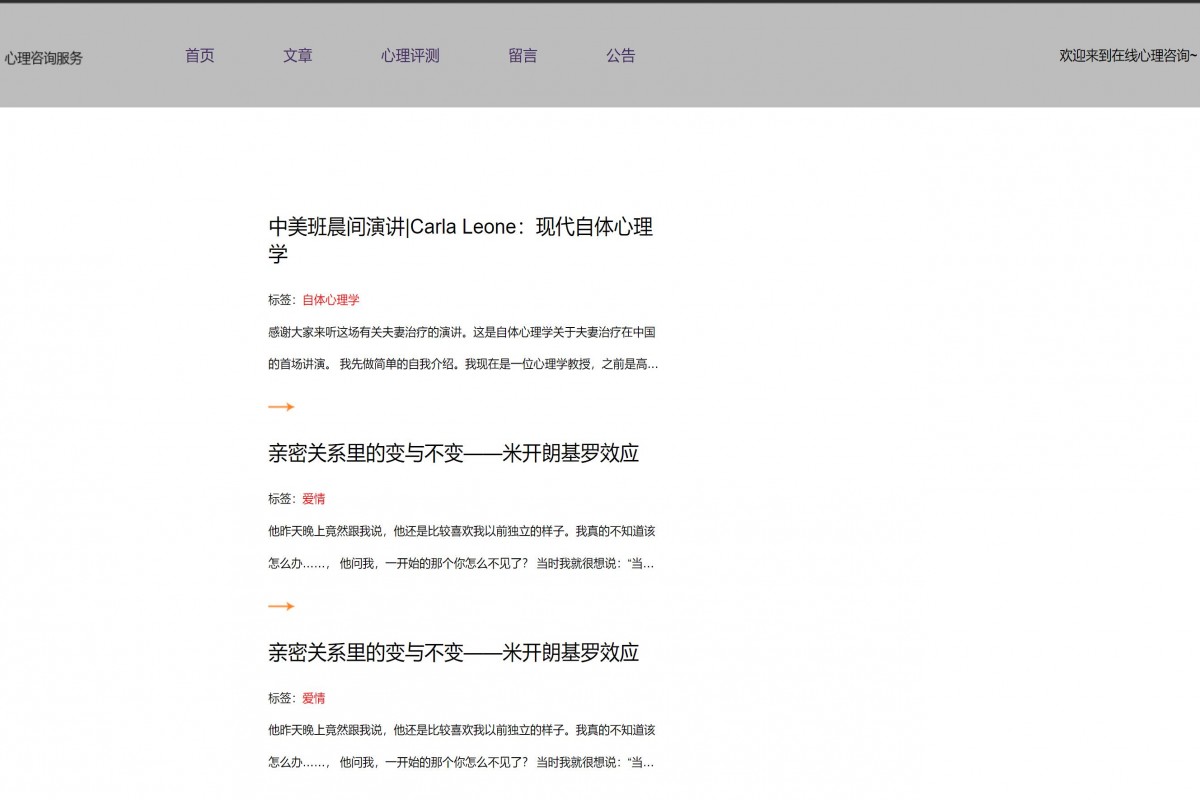1200x800 pixels.
Task: Click the excerpt of the Carla Leone article
Action: tap(462, 347)
